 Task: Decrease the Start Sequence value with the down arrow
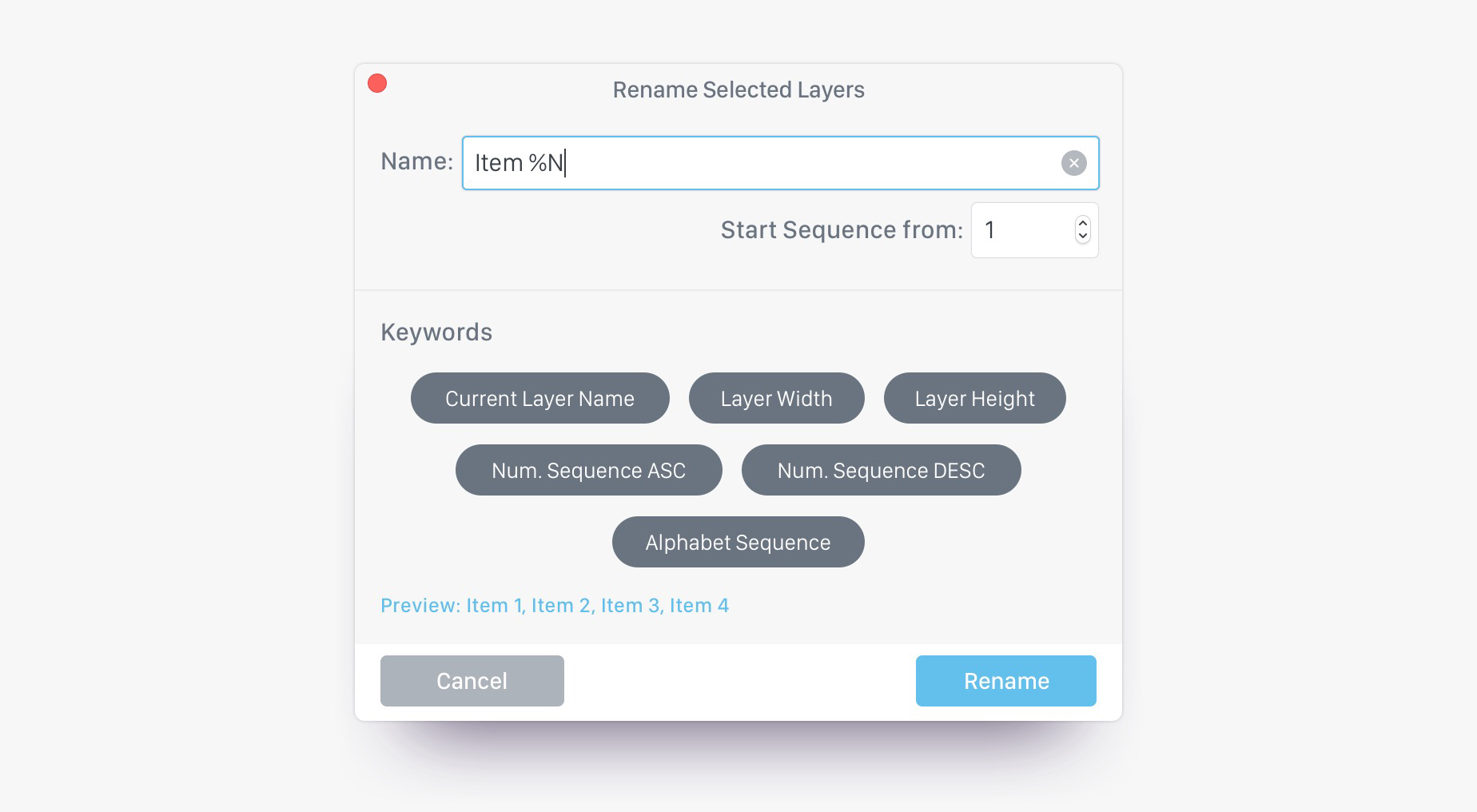1083,236
